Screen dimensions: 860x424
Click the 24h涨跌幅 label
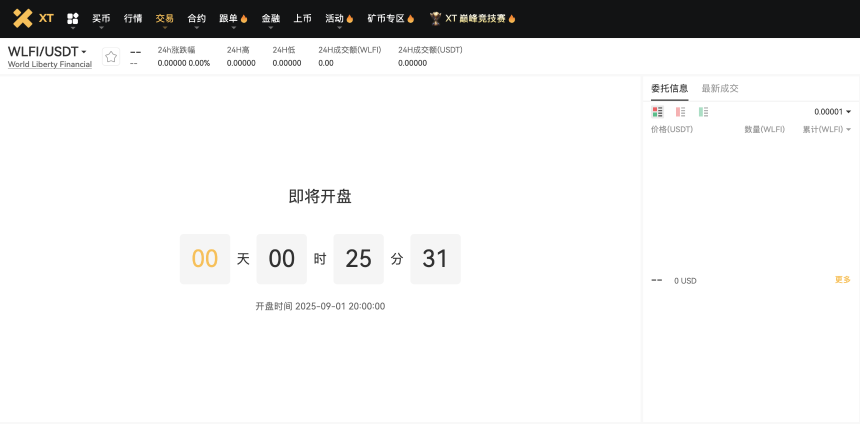(x=177, y=50)
